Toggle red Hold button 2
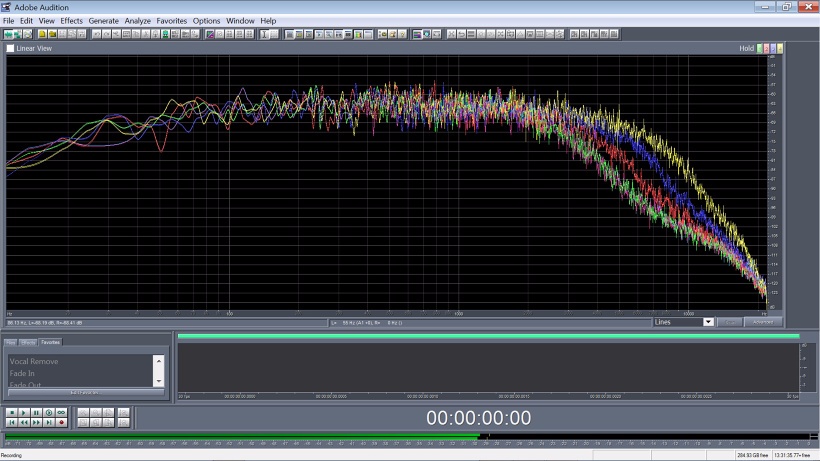 tap(766, 48)
